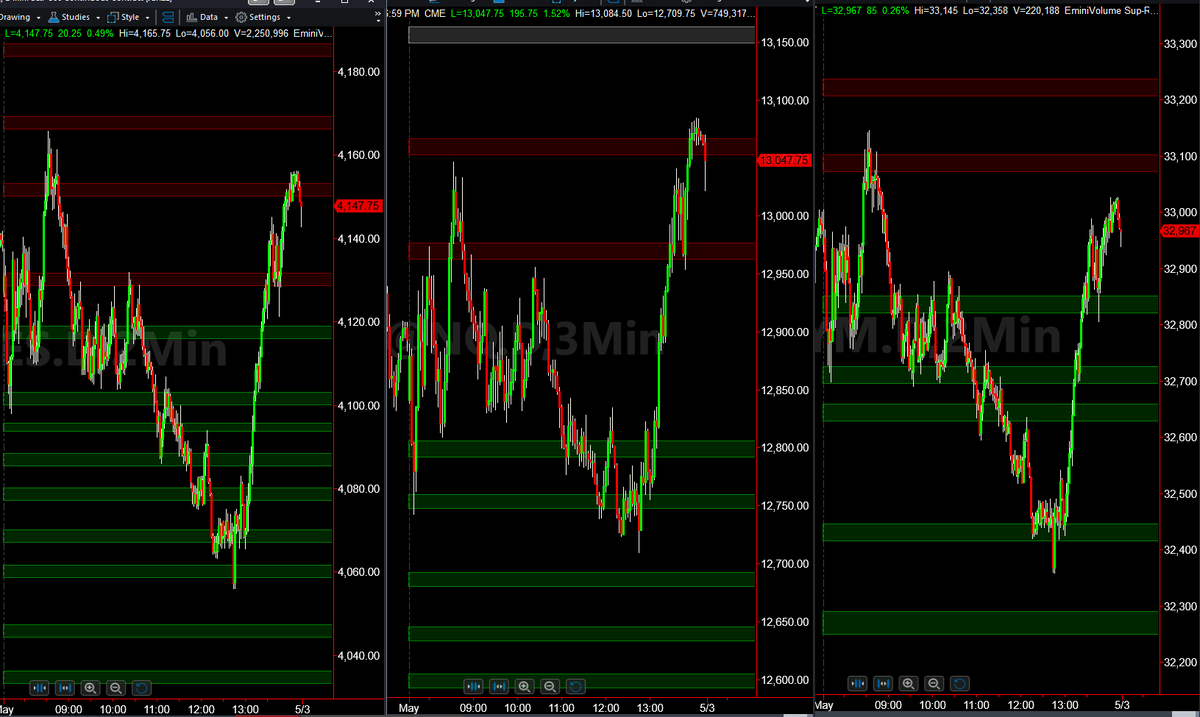Click the red 13,047.75 price tag

[x=786, y=160]
